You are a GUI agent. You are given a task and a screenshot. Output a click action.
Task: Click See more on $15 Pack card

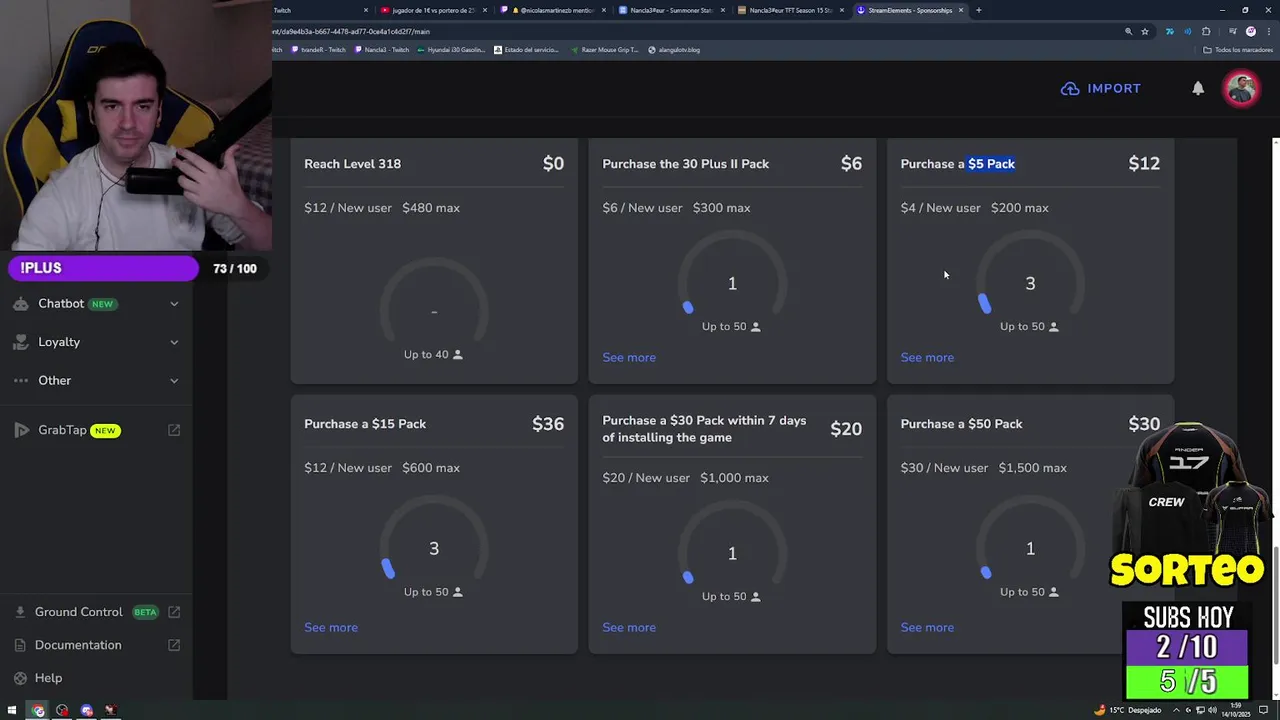pos(331,627)
